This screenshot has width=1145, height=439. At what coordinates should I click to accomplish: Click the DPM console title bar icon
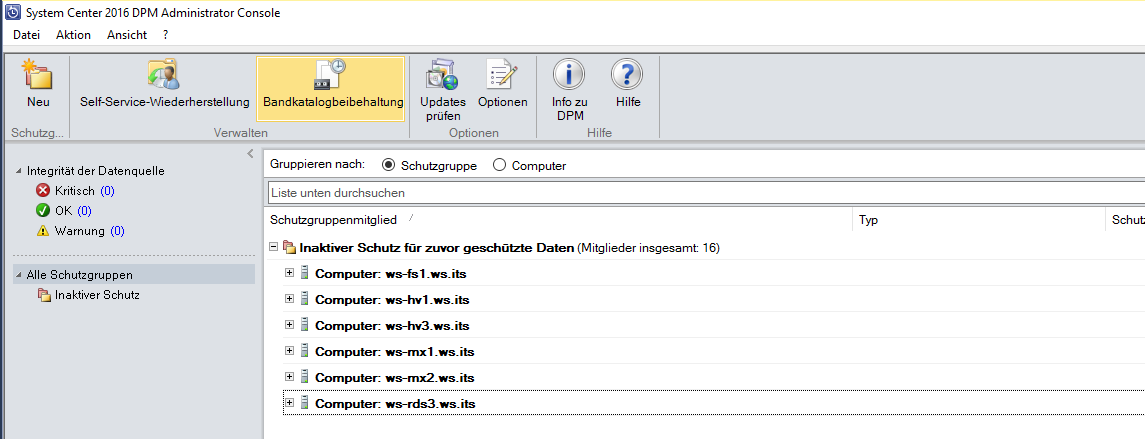click(x=12, y=12)
